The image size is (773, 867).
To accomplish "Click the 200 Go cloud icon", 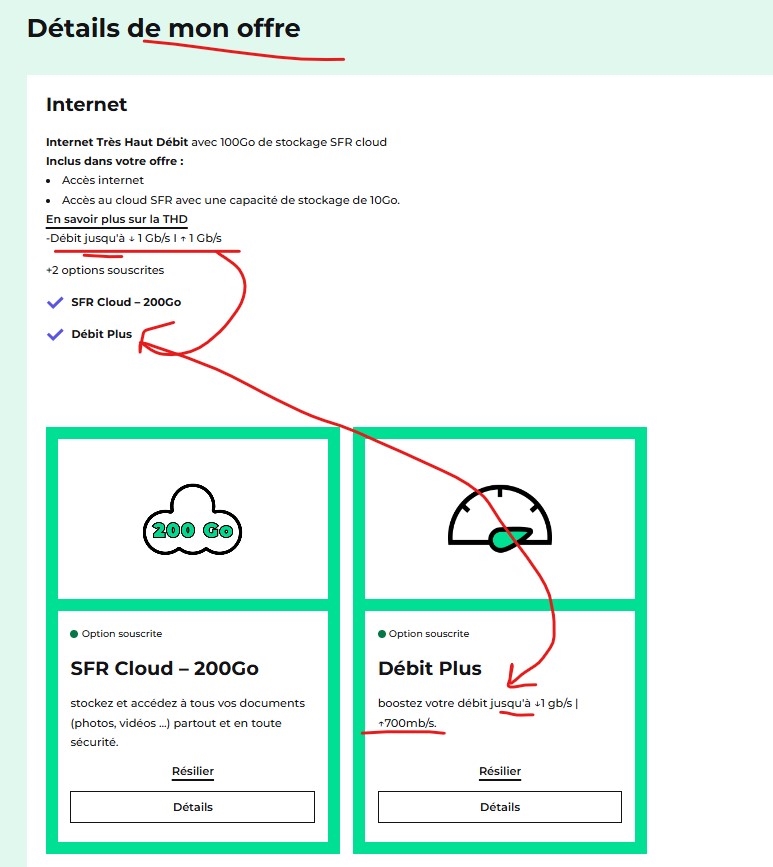I will tap(192, 519).
